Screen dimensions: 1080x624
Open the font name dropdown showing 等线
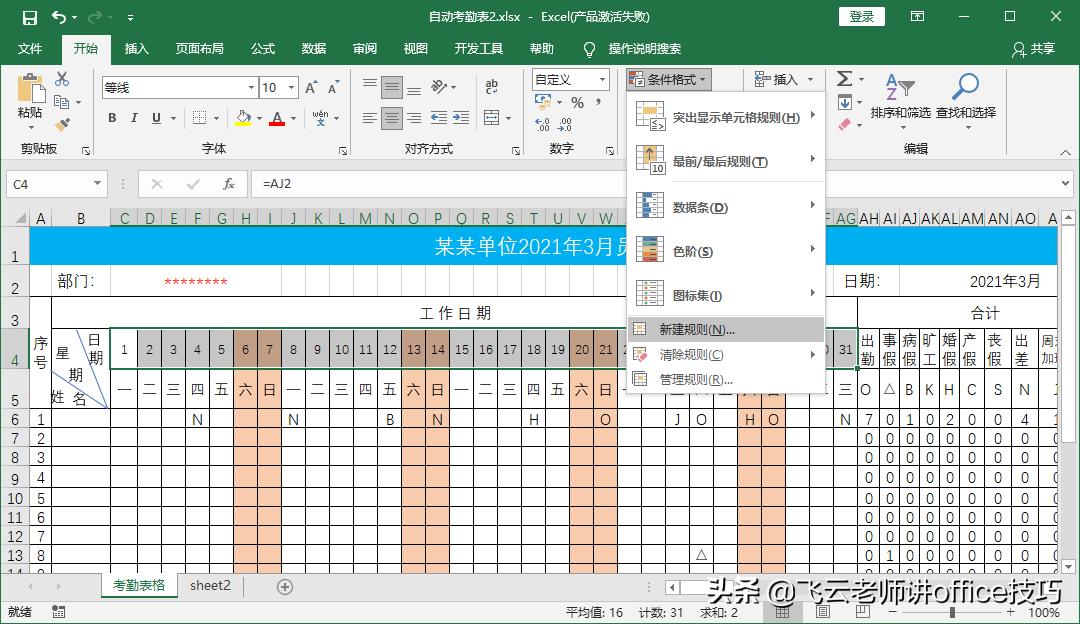(x=251, y=87)
